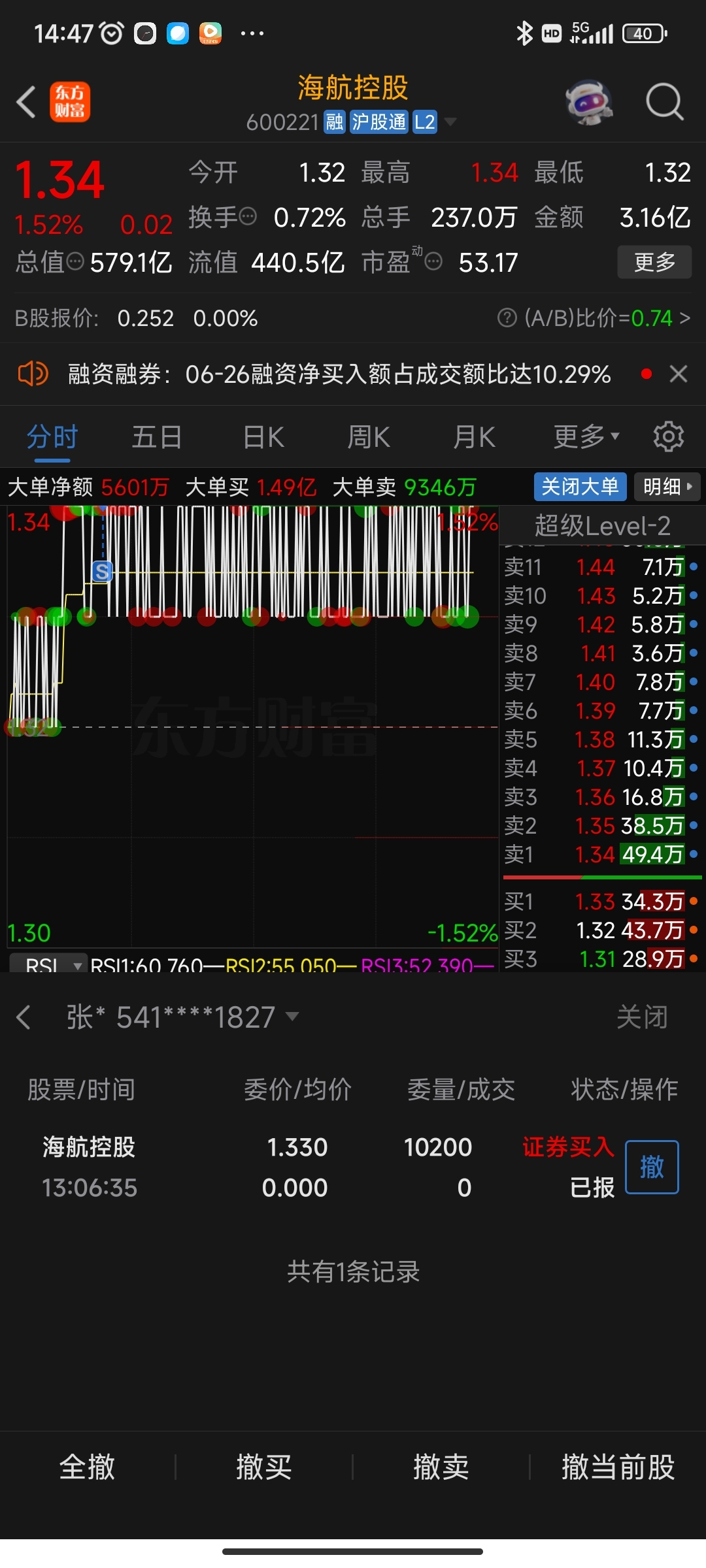Viewport: 706px width, 1568px height.
Task: Click 全撤 to cancel all orders
Action: click(87, 1467)
